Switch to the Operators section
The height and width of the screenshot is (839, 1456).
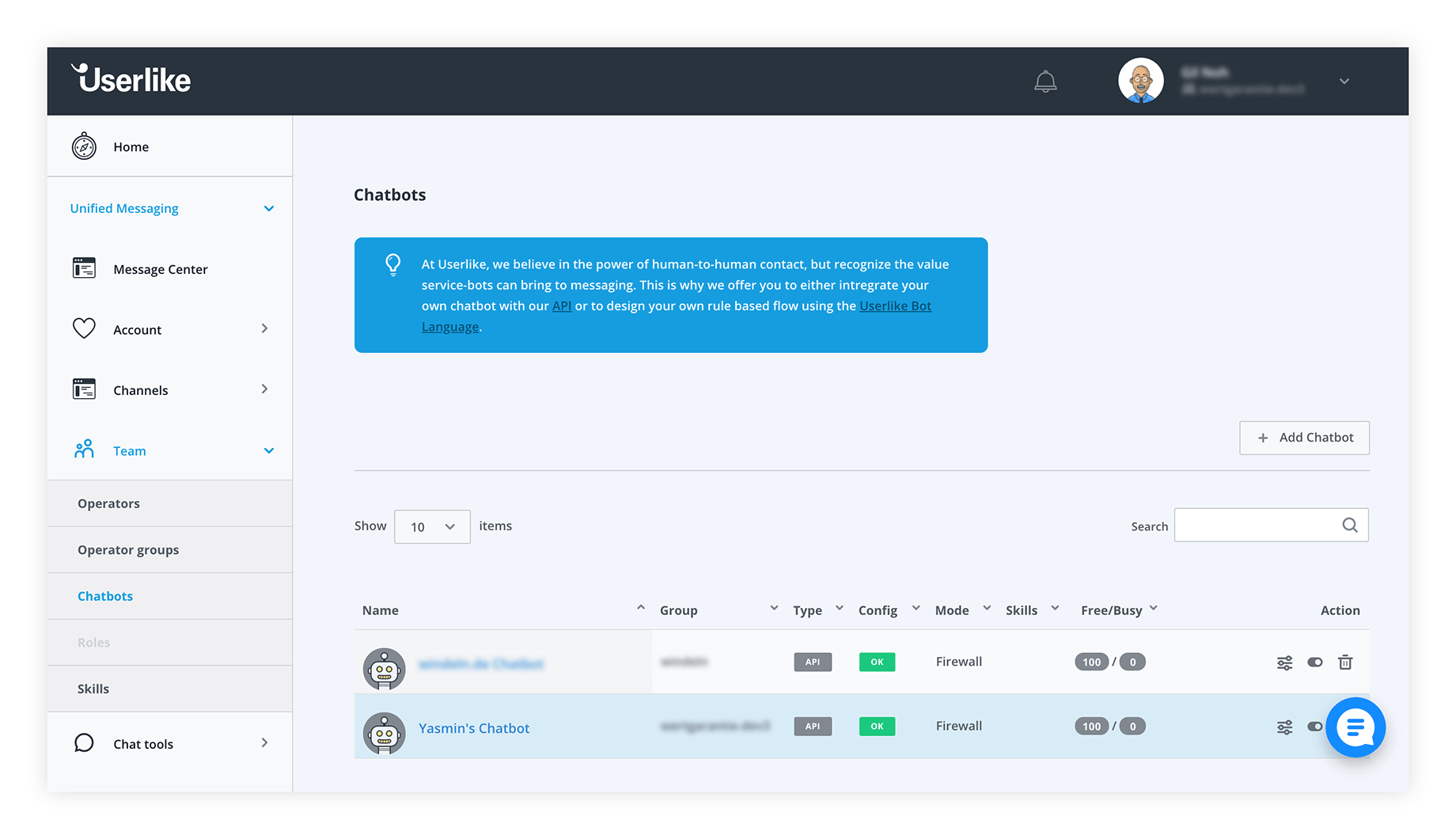[108, 503]
